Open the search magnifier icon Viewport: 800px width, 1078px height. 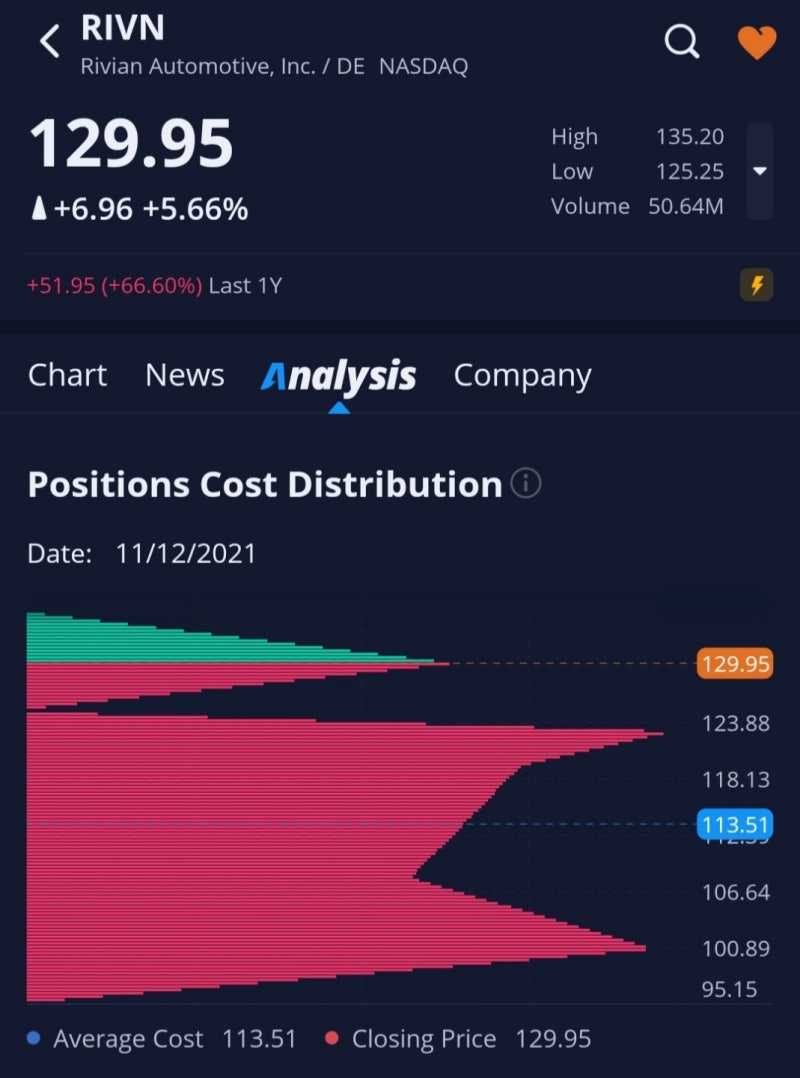[x=682, y=42]
